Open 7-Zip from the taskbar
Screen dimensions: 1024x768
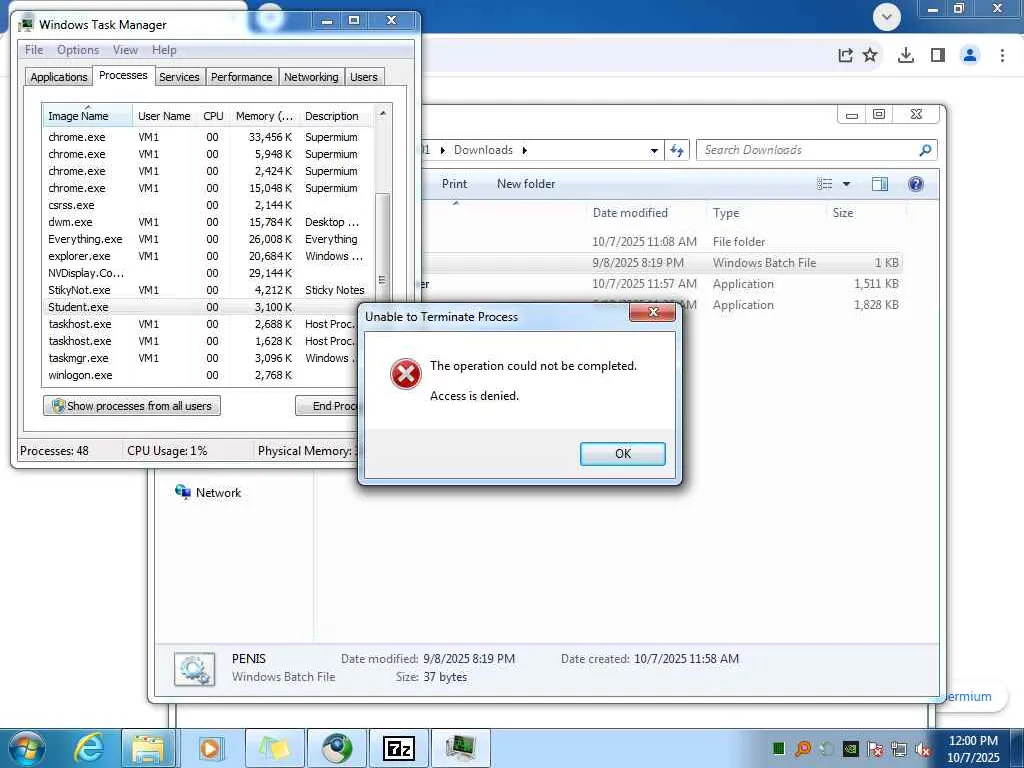[398, 748]
